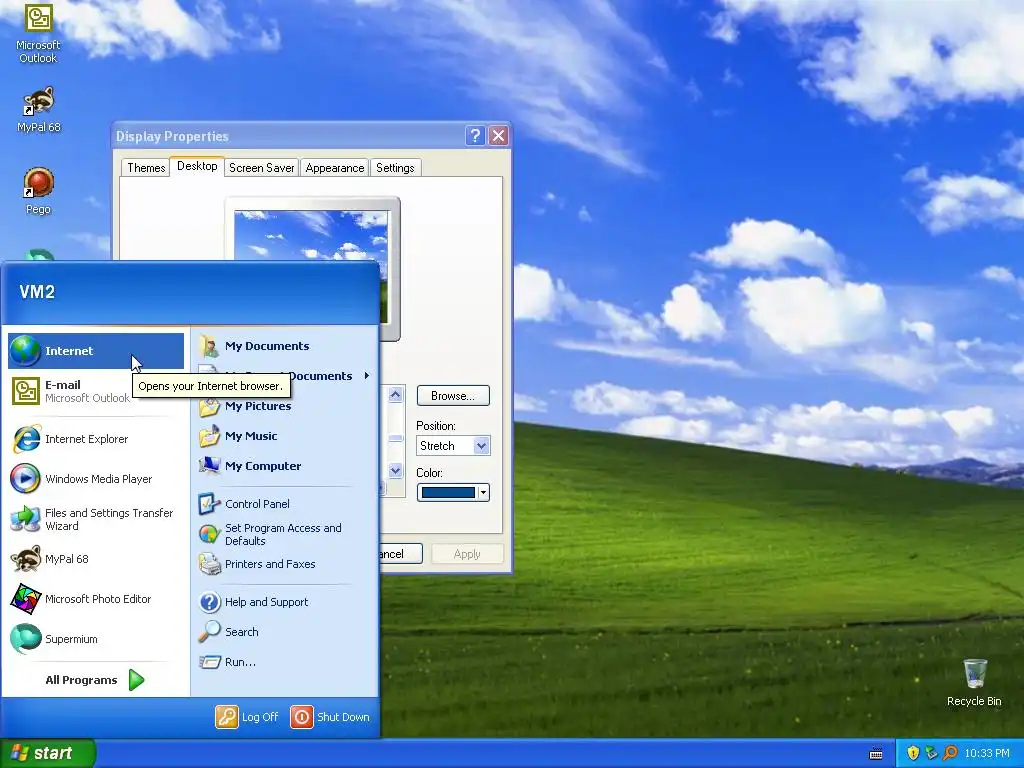
Task: Open Files and Settings Transfer Wizard
Action: 96,519
